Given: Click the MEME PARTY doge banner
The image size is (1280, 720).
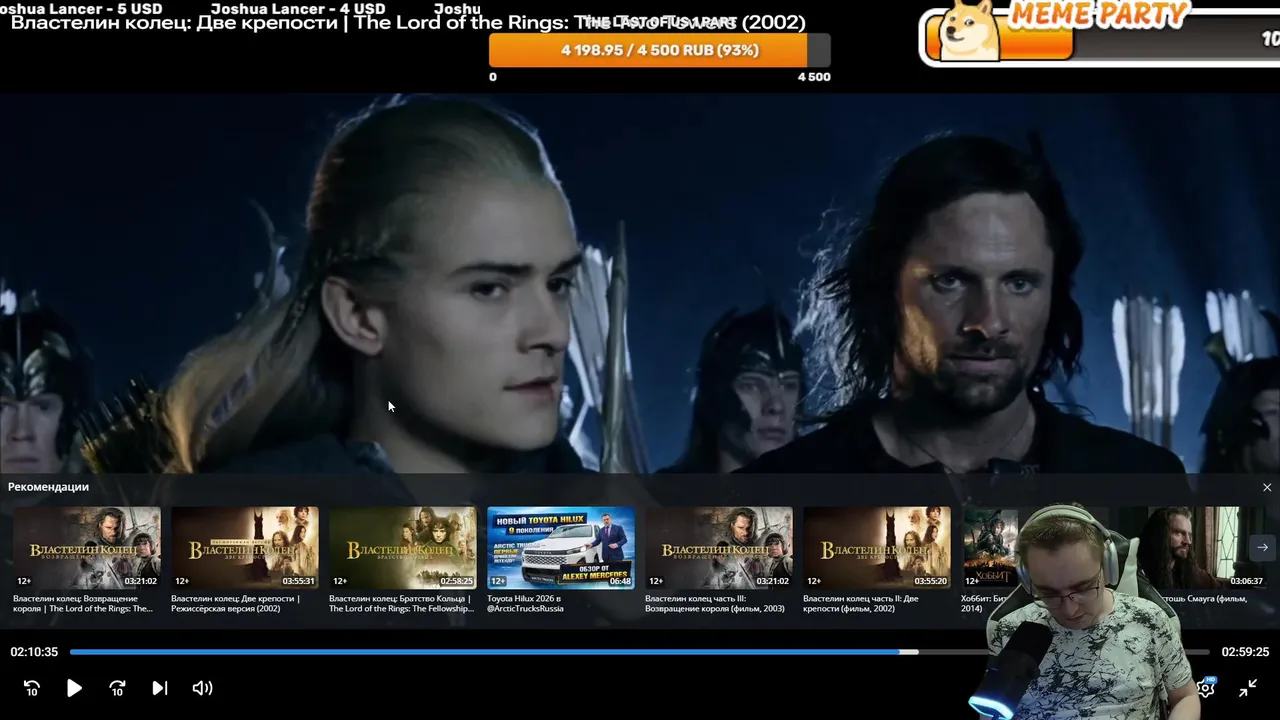Looking at the screenshot, I should click(x=1099, y=33).
